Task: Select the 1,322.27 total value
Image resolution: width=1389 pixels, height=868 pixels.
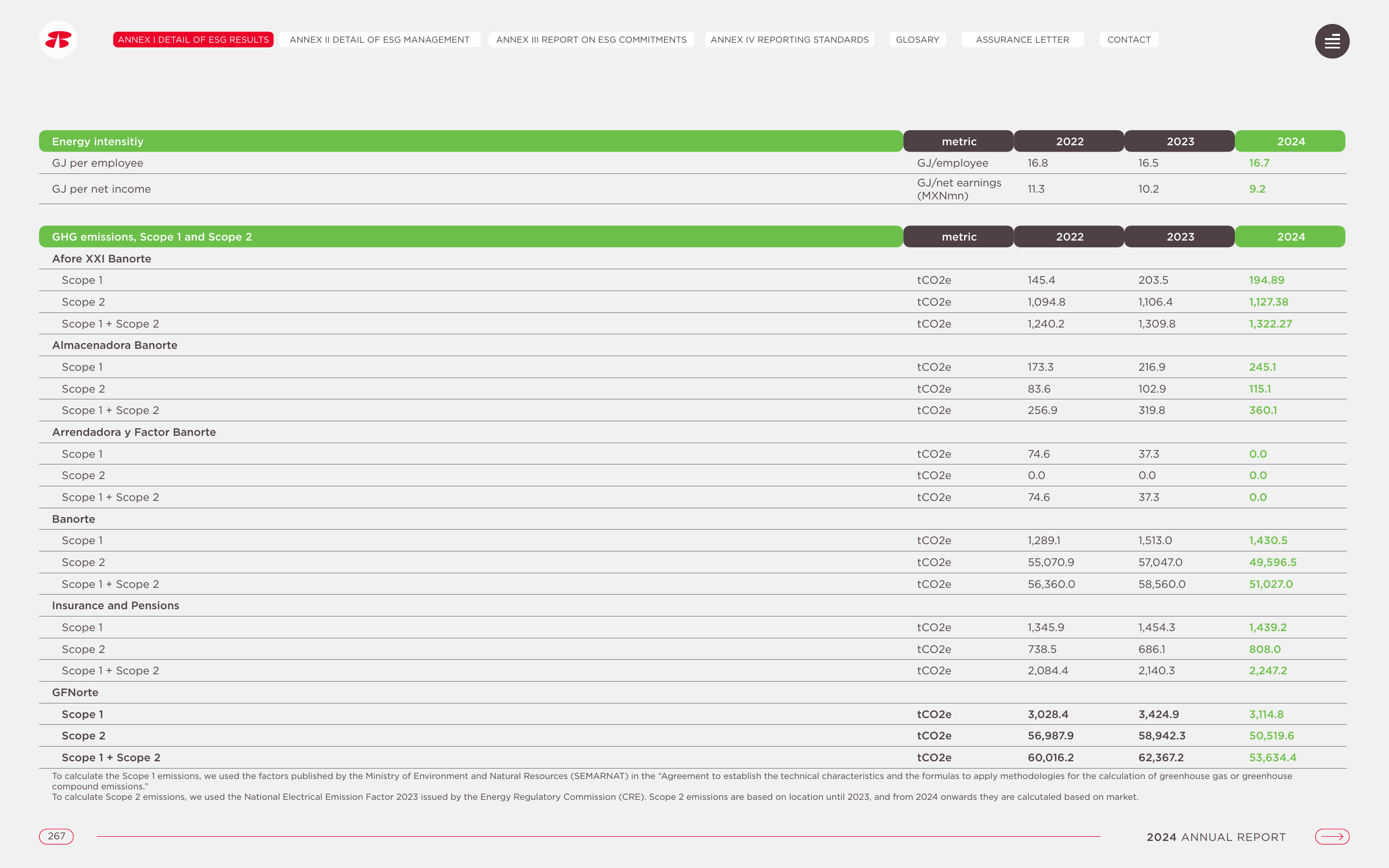Action: point(1271,324)
